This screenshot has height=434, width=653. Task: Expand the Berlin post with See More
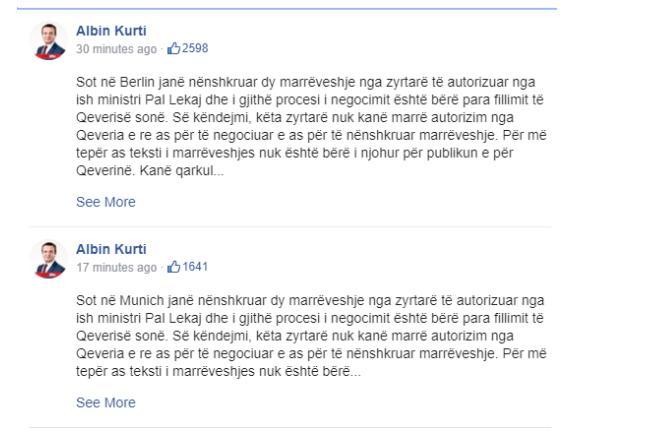tap(105, 202)
